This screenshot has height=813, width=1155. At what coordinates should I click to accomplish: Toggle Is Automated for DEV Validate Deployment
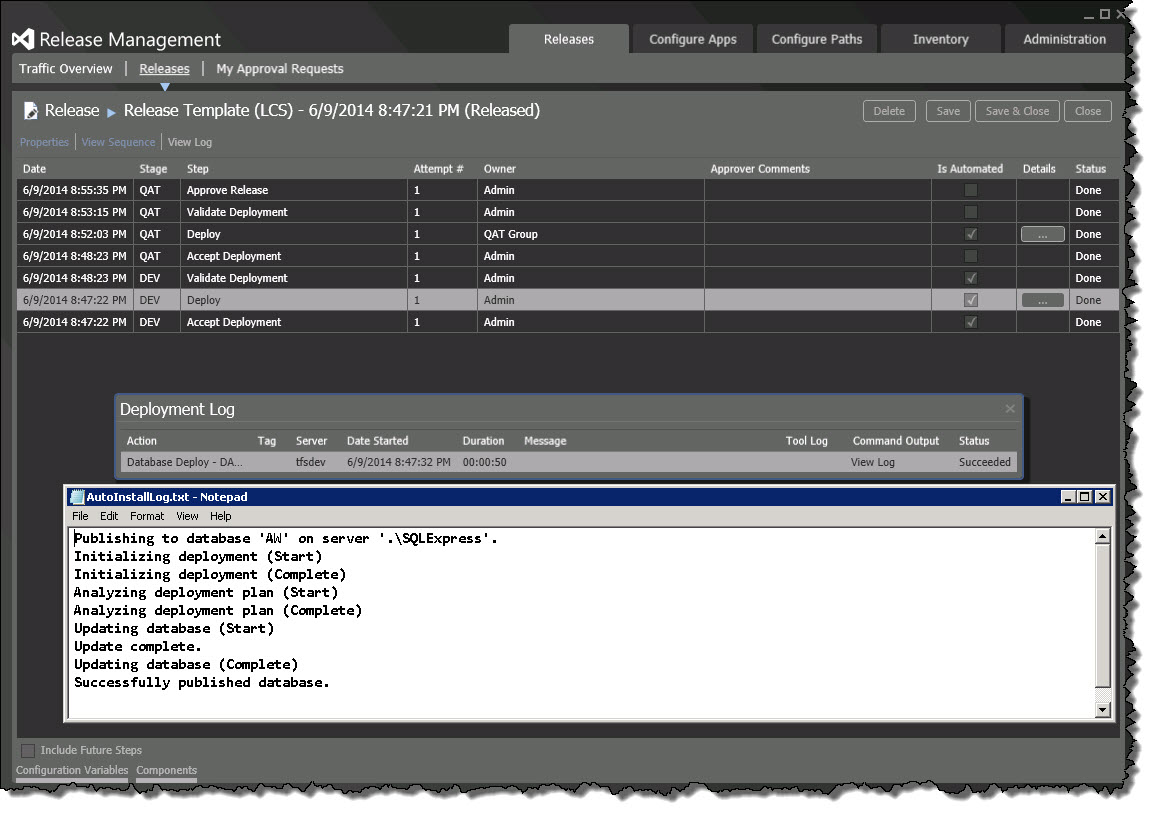[970, 278]
